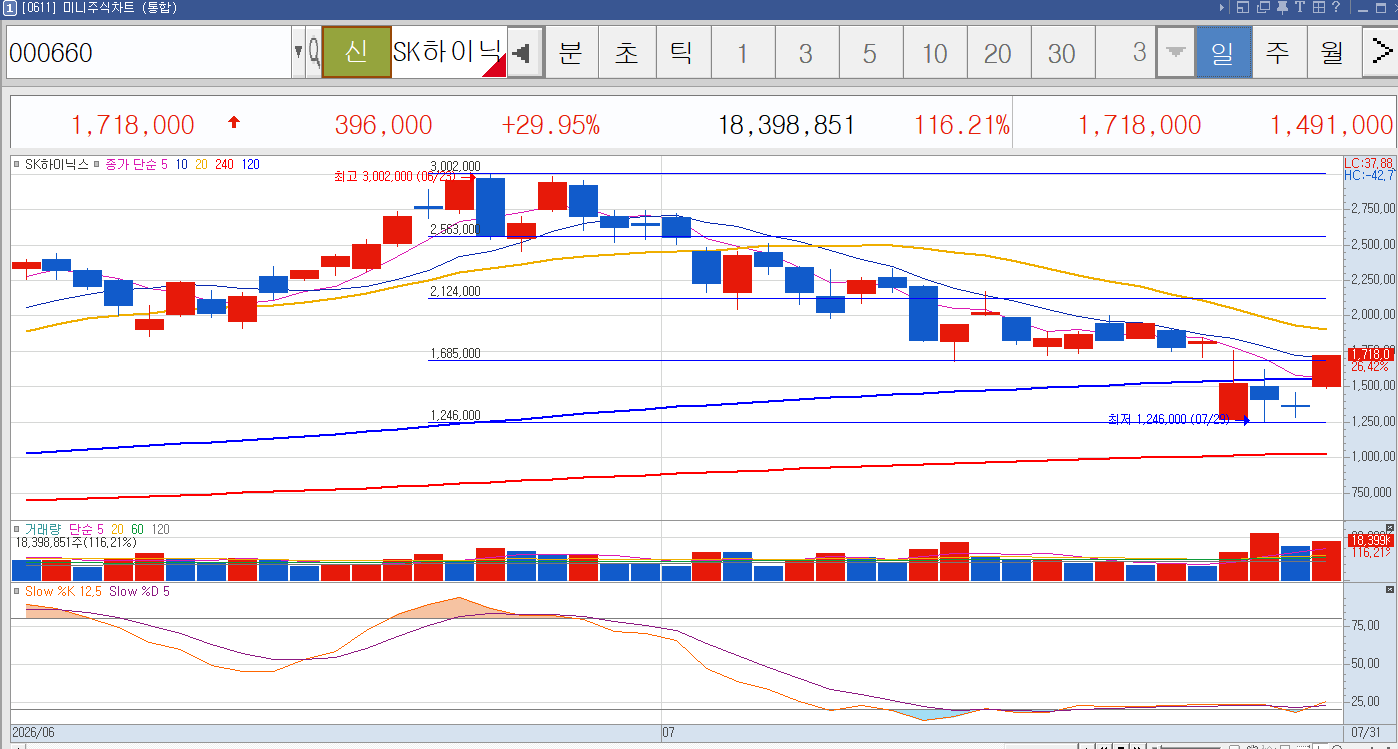Select the 3 interval button
The height and width of the screenshot is (749, 1398).
click(x=806, y=52)
